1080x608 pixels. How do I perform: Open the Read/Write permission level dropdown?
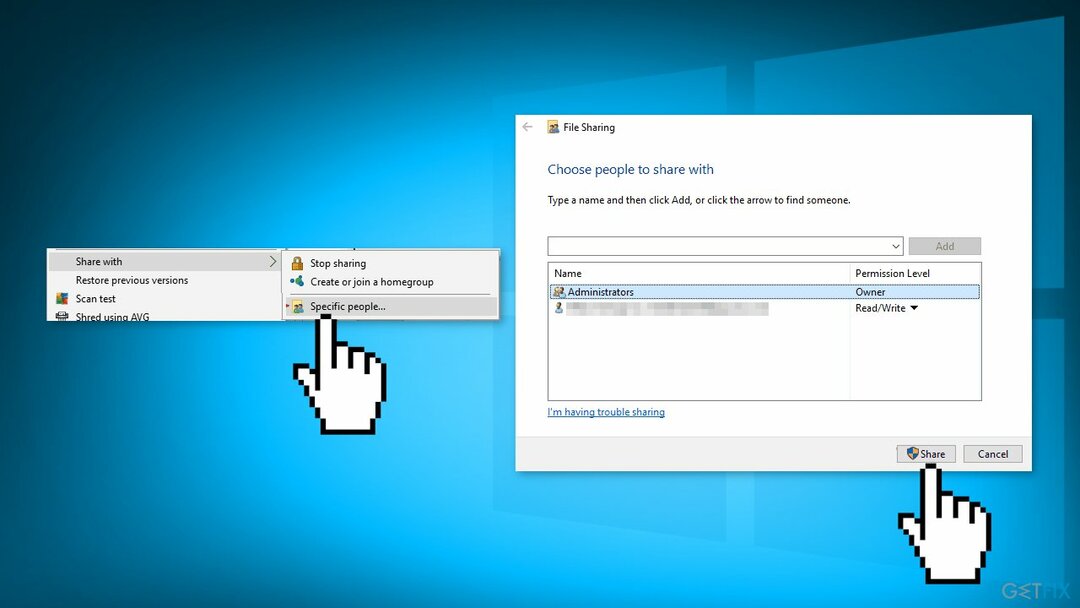coord(913,308)
